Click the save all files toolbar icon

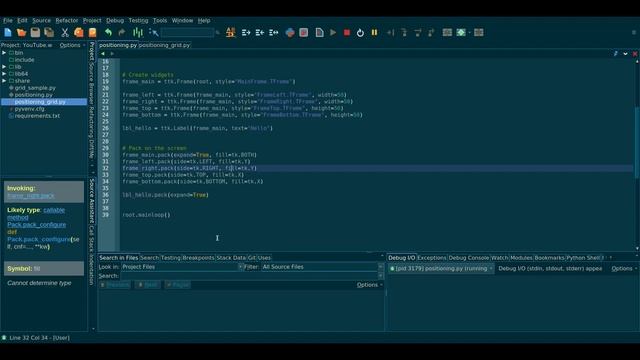pos(49,32)
